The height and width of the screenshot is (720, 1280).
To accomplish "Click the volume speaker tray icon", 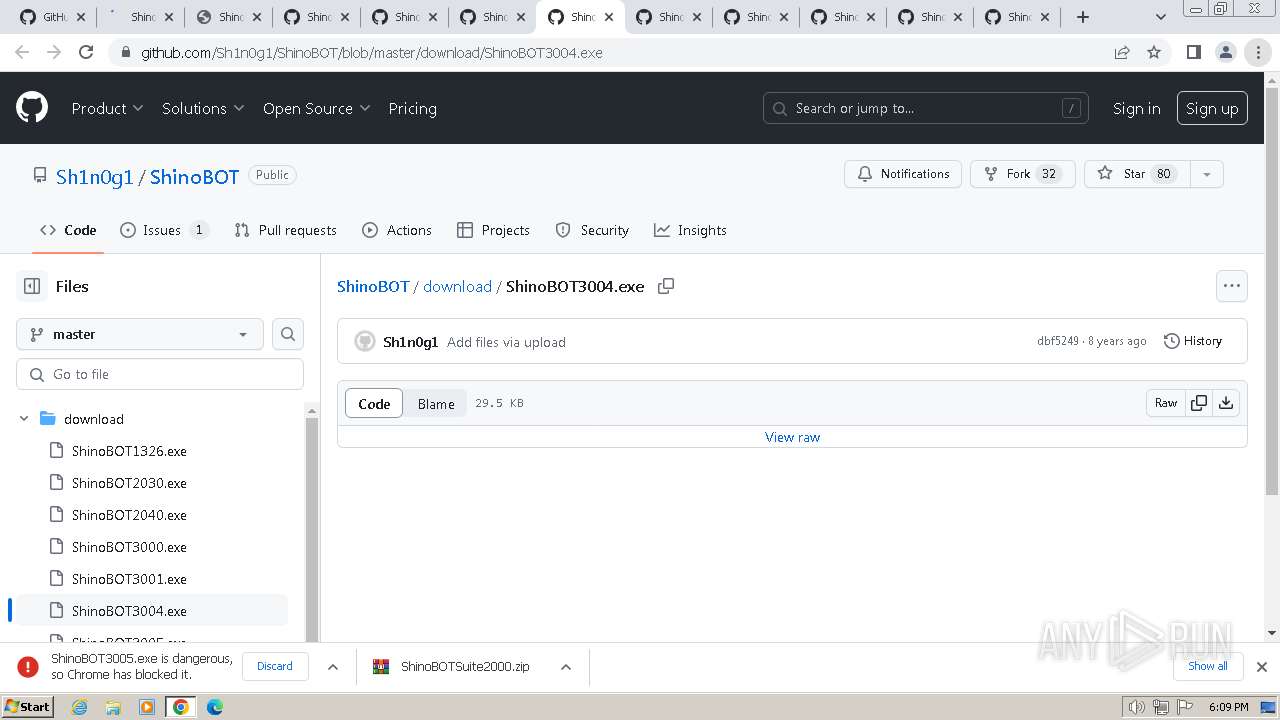I will pos(1136,707).
